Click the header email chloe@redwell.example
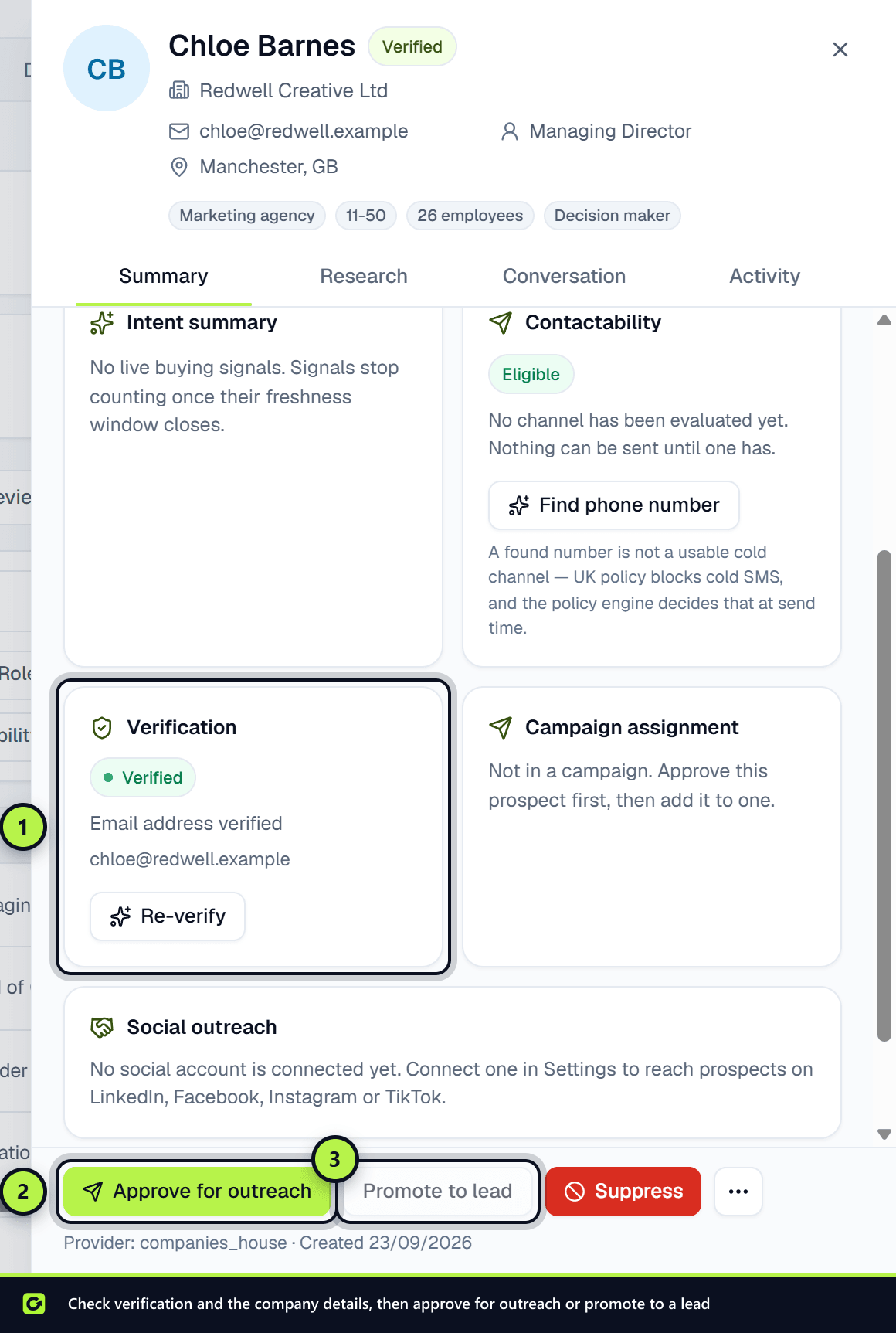Viewport: 896px width, 1333px height. [x=304, y=131]
